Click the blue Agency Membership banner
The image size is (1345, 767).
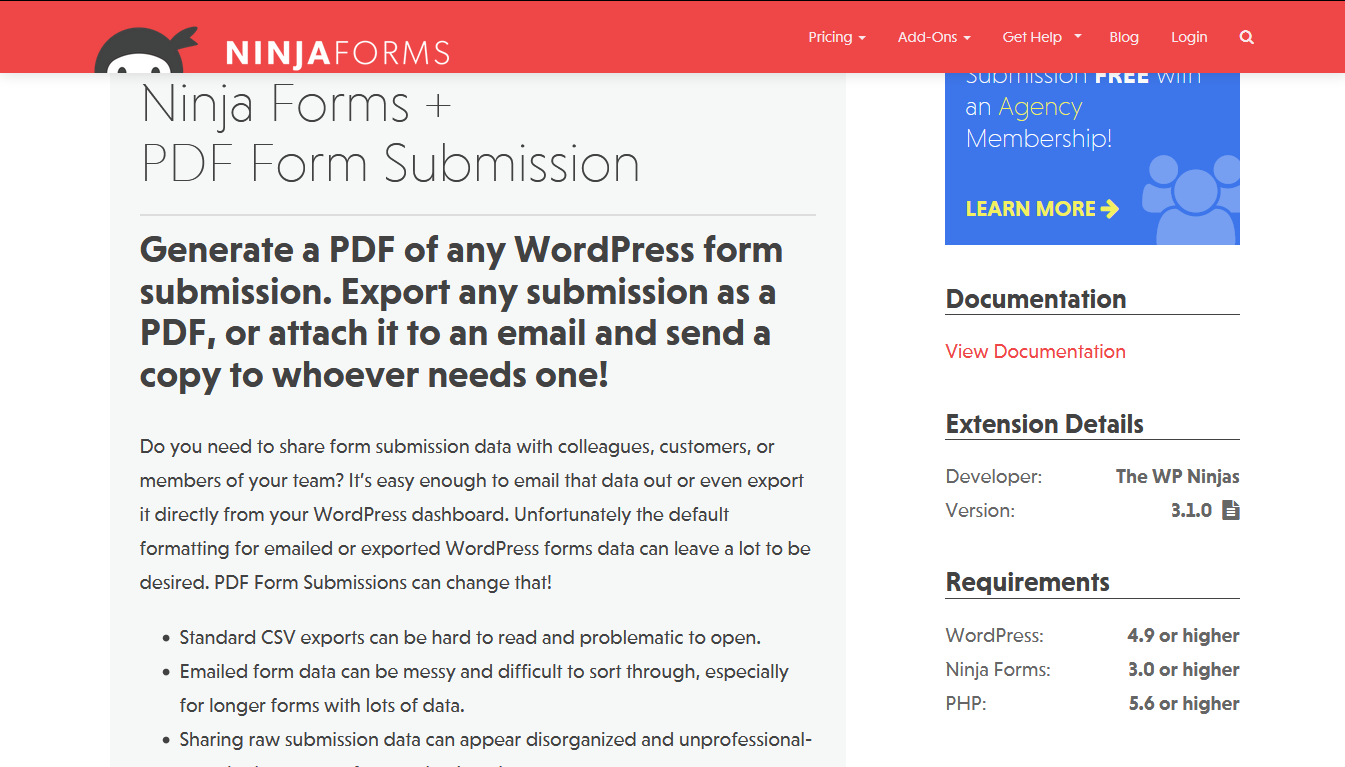pos(1092,159)
